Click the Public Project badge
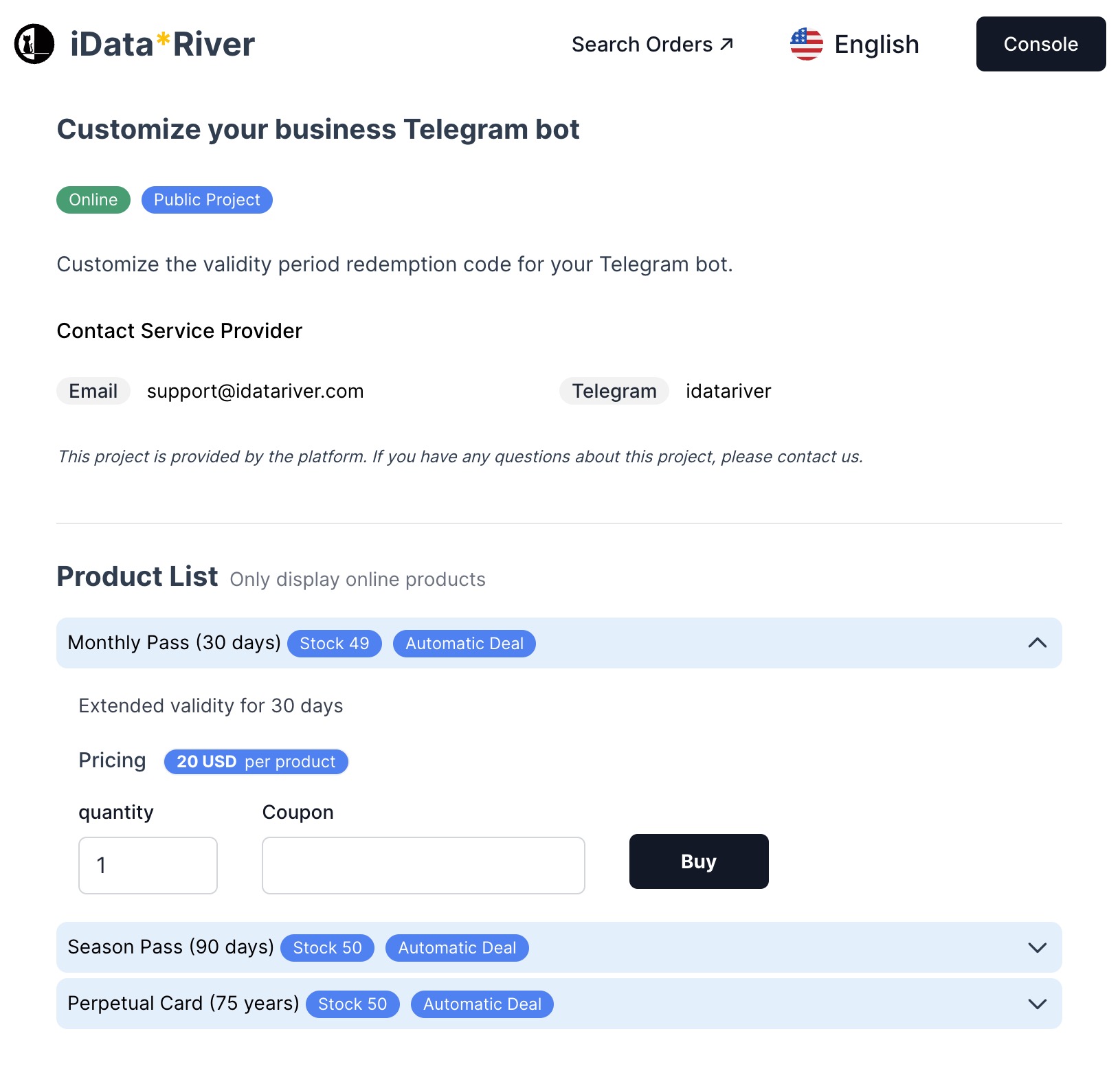The width and height of the screenshot is (1120, 1073). coord(206,200)
